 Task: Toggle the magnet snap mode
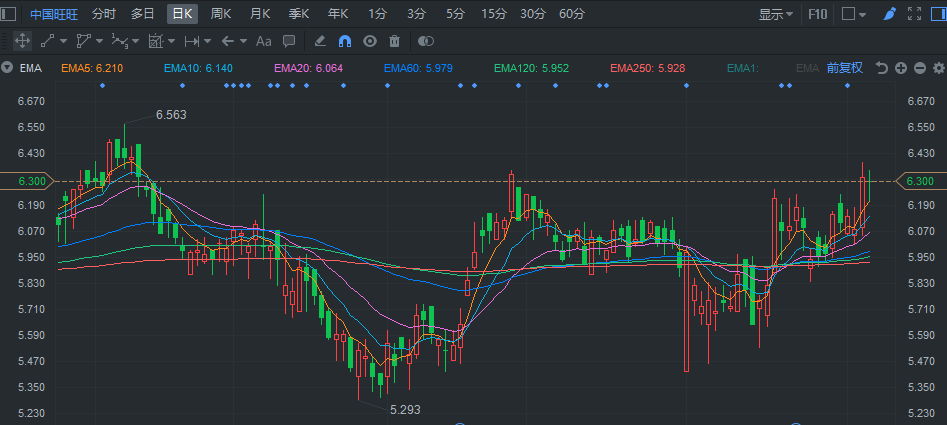pos(345,41)
